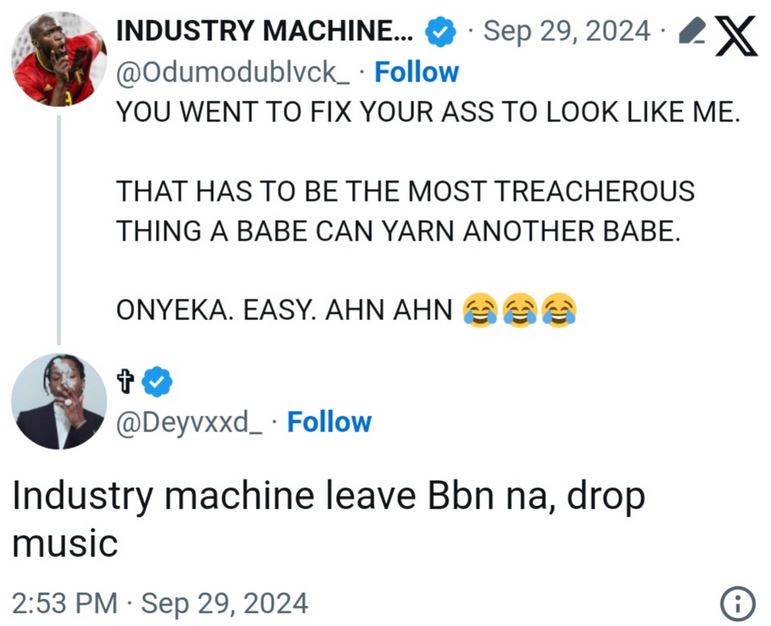Follow the @Deyvxxd_ account

(329, 422)
